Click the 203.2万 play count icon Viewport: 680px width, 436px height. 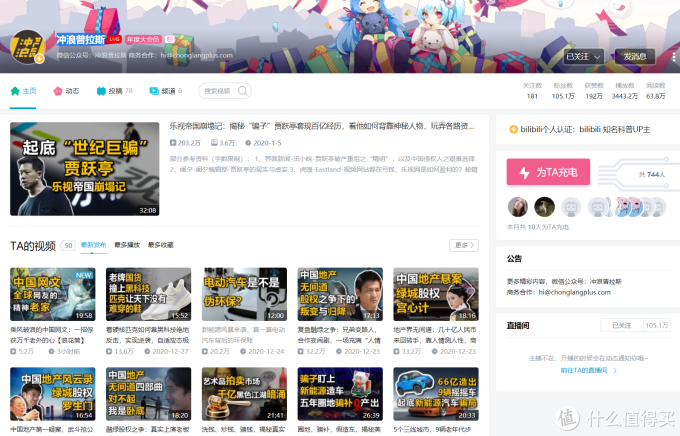click(x=173, y=143)
